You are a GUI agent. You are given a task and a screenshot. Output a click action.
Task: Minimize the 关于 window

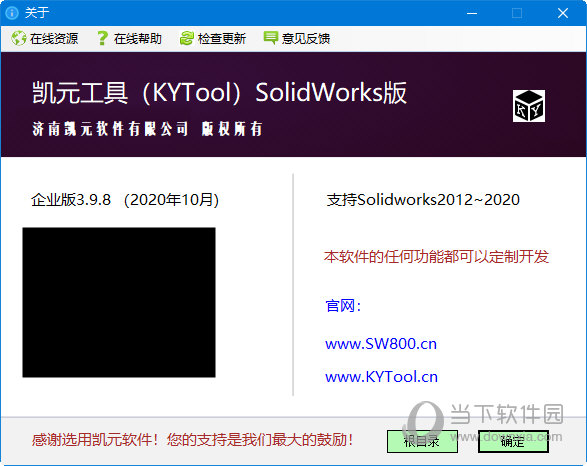tap(472, 13)
